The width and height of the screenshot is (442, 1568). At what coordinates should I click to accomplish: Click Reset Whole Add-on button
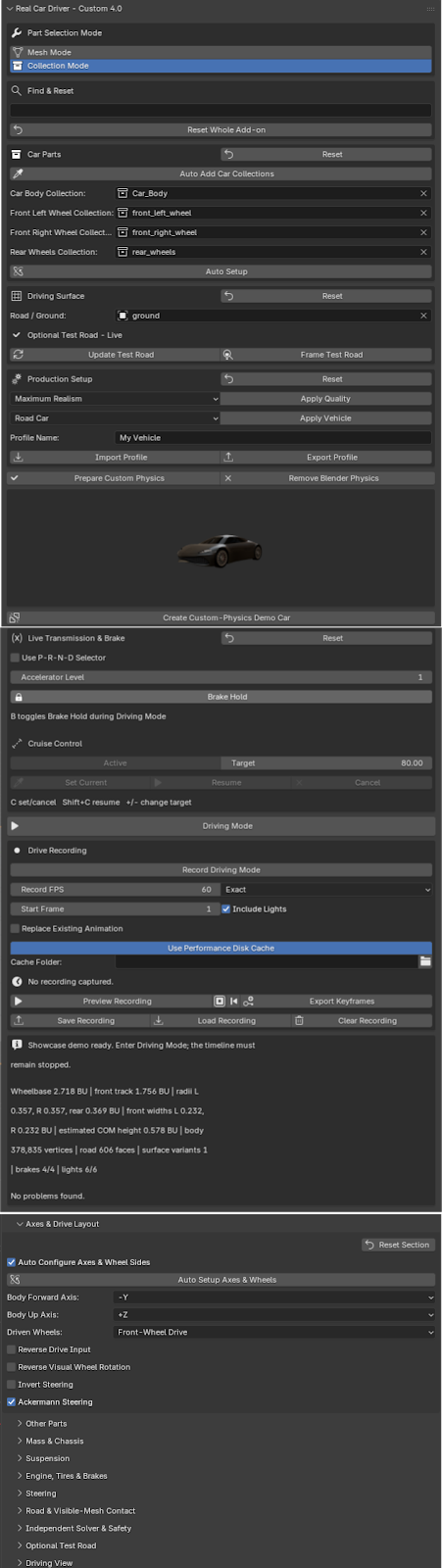(x=221, y=129)
